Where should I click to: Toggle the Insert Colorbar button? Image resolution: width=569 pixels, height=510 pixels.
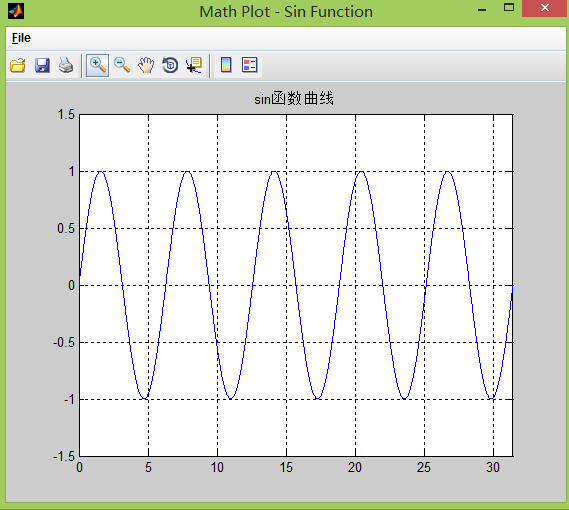click(226, 66)
